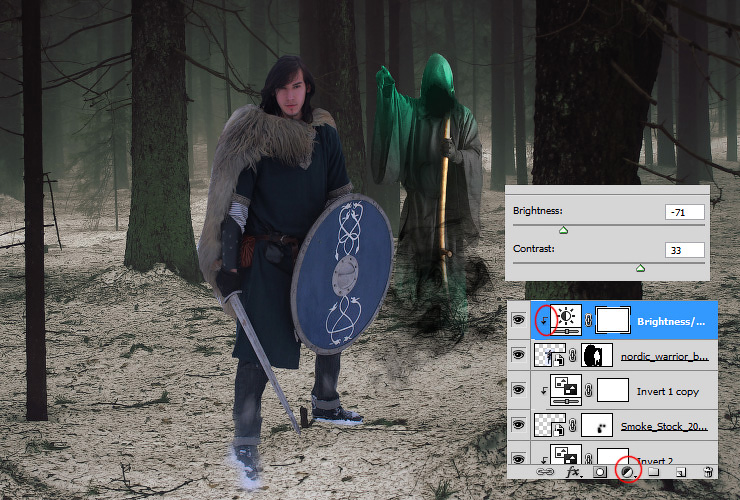Image resolution: width=740 pixels, height=500 pixels.
Task: Delete layer with the trash icon
Action: (x=708, y=472)
